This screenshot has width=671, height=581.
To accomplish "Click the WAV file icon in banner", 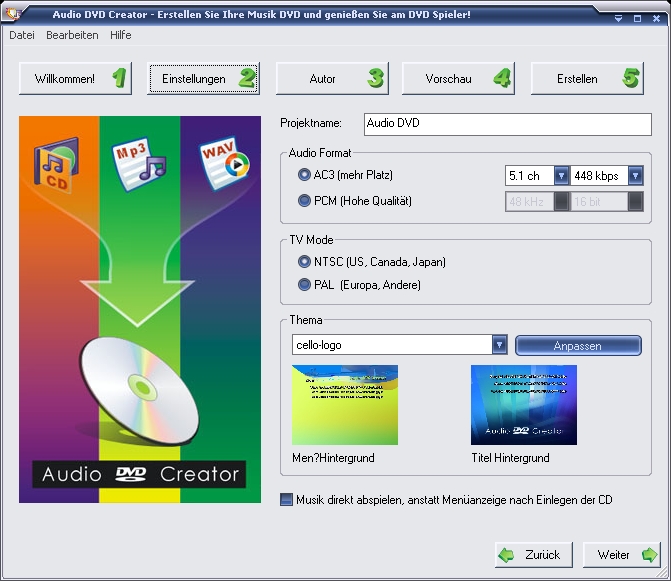I will click(x=224, y=163).
